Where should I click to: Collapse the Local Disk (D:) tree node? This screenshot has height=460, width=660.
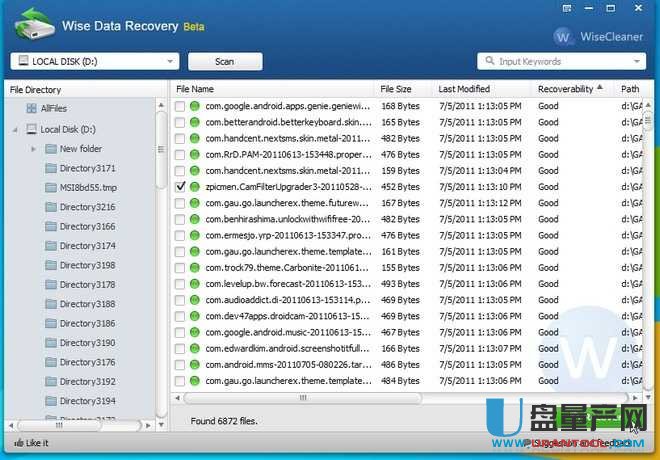(x=16, y=130)
